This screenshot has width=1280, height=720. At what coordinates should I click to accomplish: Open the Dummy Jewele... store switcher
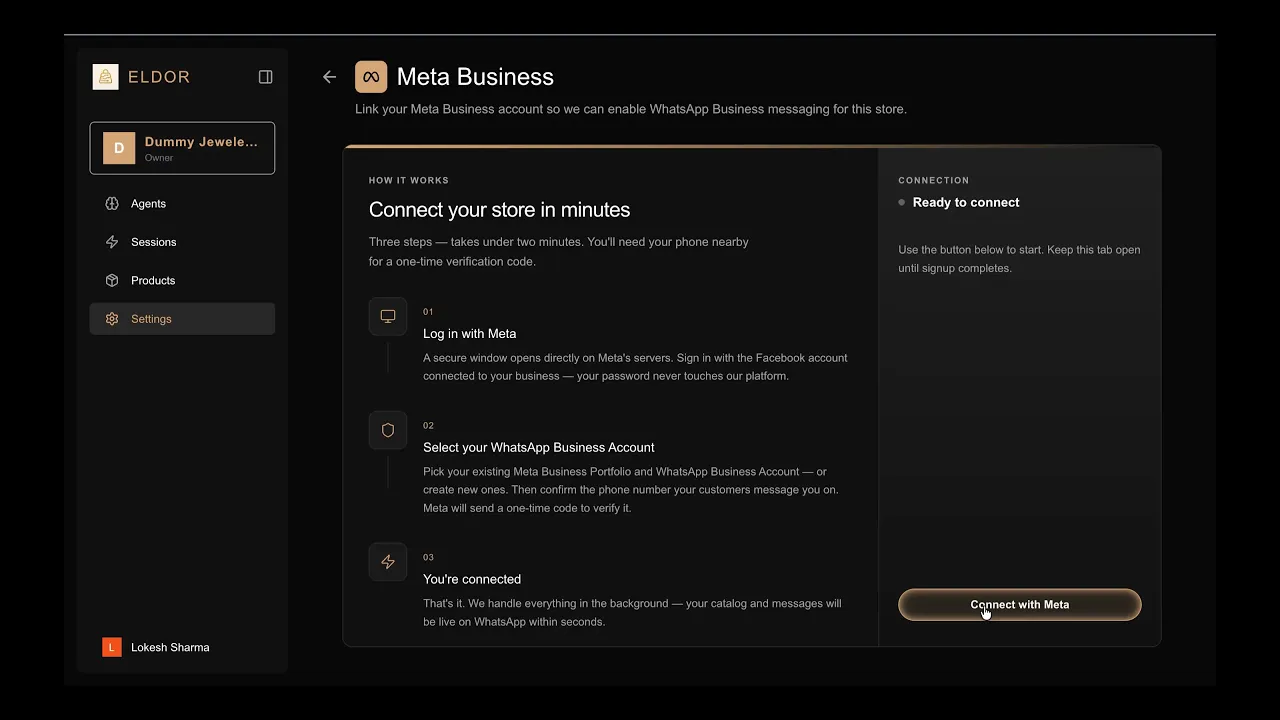pyautogui.click(x=182, y=148)
